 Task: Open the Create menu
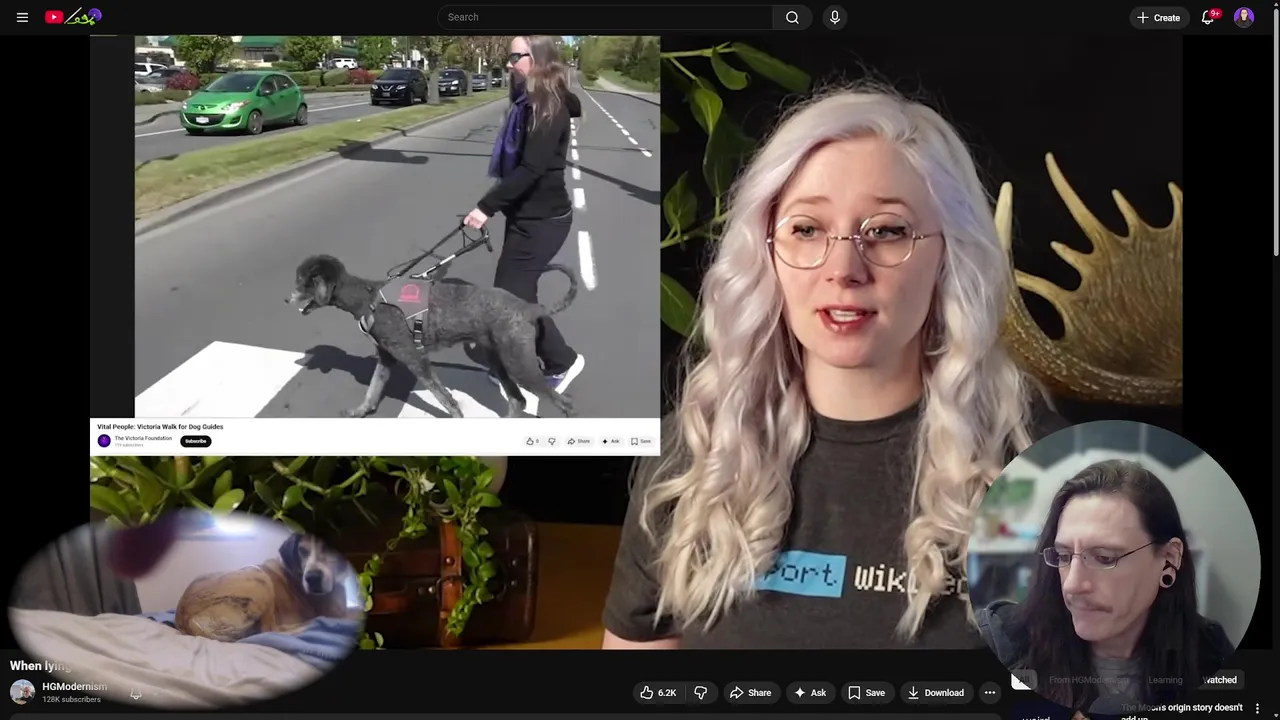click(x=1158, y=17)
